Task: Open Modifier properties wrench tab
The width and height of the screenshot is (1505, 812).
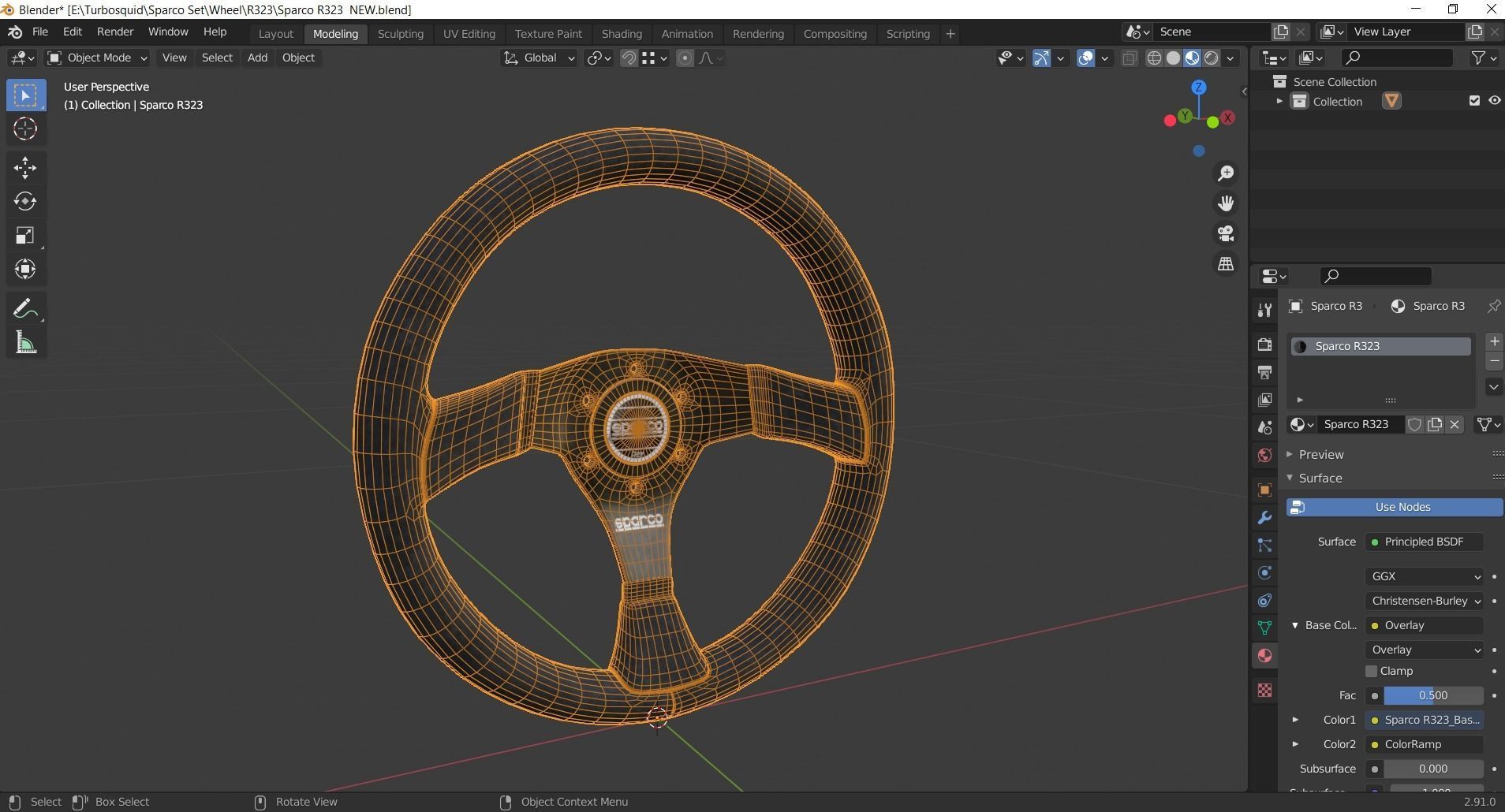Action: tap(1264, 518)
